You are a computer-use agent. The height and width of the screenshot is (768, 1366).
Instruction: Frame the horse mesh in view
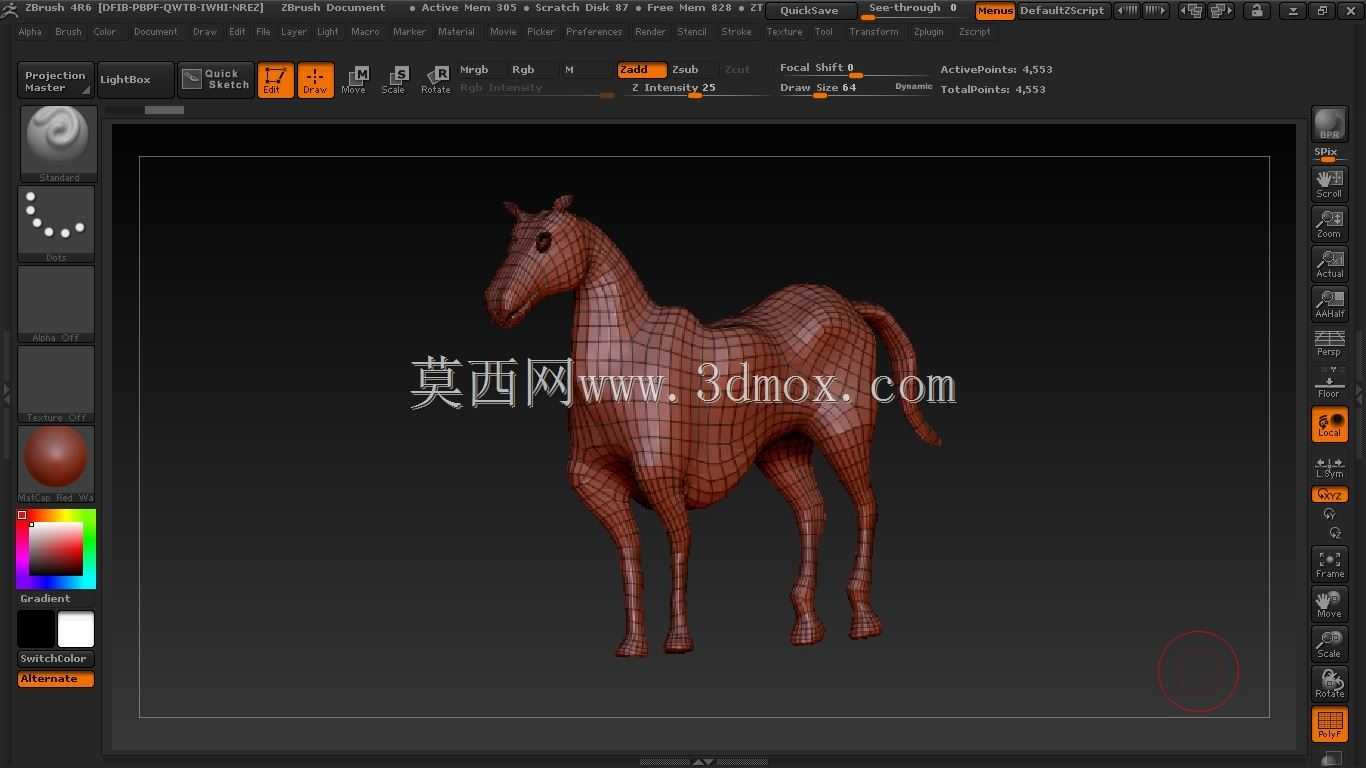pyautogui.click(x=1329, y=564)
